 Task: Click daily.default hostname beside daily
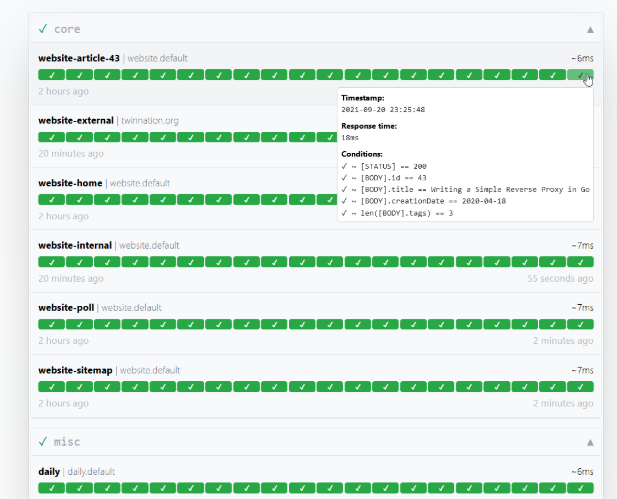tap(91, 471)
